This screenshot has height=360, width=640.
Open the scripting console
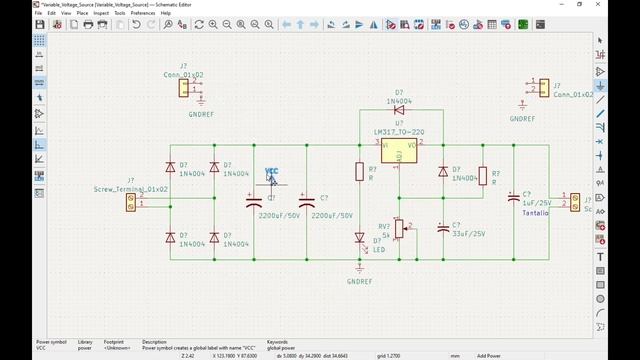[540, 24]
